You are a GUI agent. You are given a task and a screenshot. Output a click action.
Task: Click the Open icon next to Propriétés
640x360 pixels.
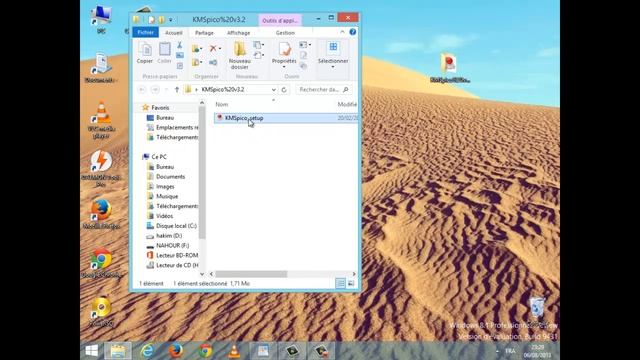(x=304, y=44)
